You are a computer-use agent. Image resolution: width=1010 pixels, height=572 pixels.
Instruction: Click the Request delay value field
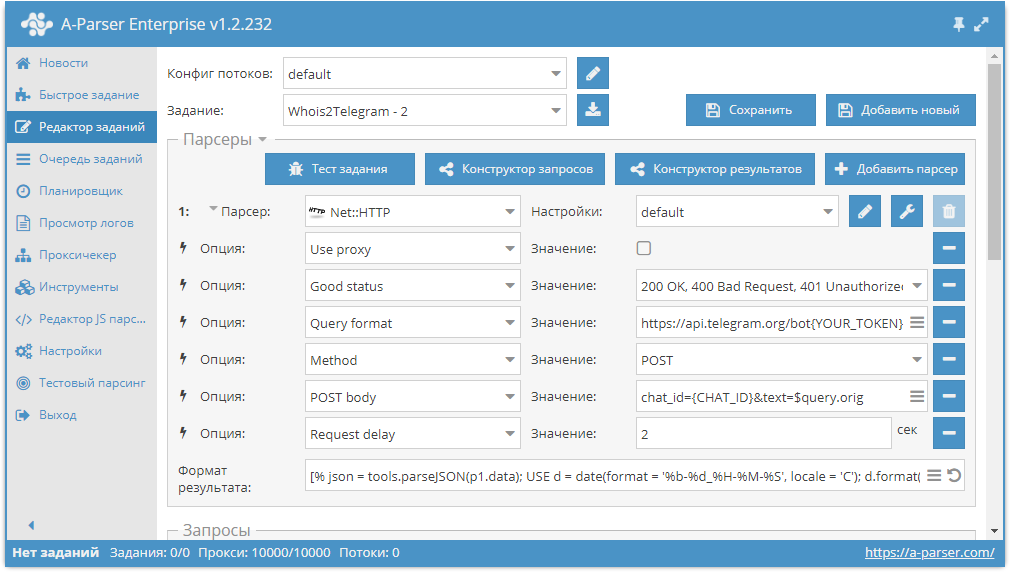pyautogui.click(x=763, y=434)
